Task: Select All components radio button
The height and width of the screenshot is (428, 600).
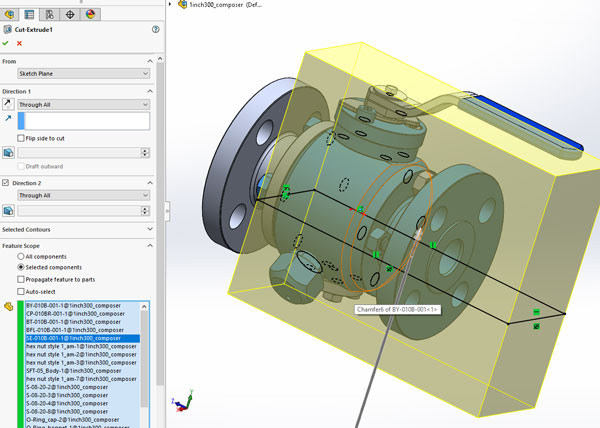Action: point(22,257)
